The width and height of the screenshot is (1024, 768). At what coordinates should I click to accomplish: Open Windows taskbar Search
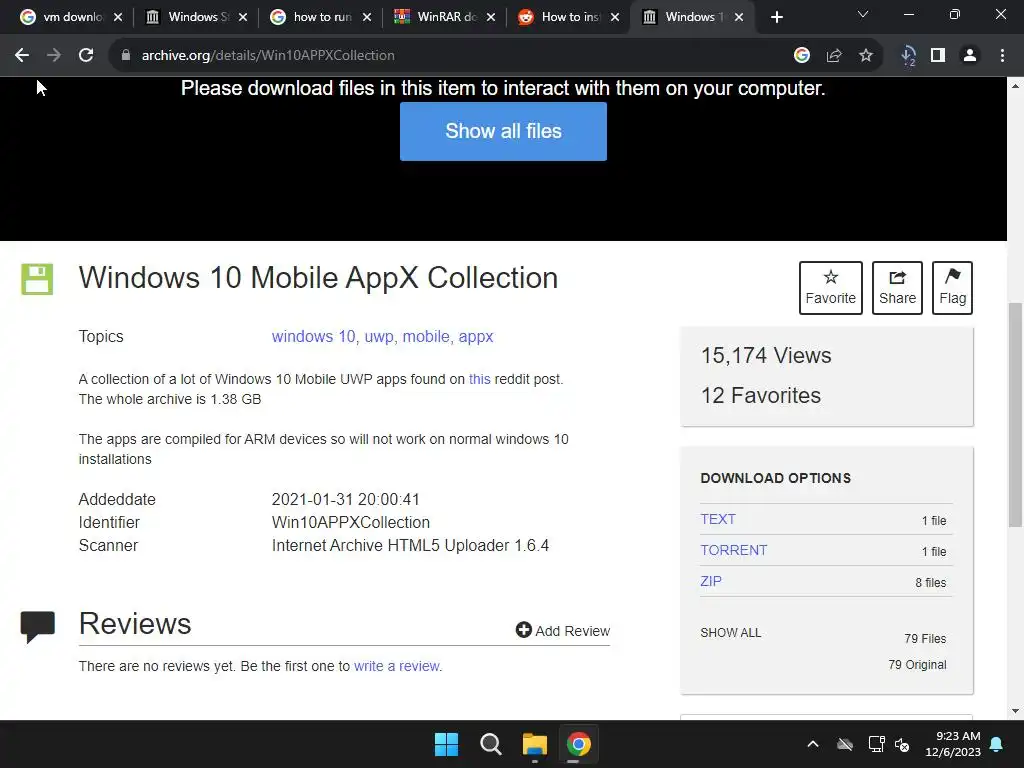tap(490, 744)
